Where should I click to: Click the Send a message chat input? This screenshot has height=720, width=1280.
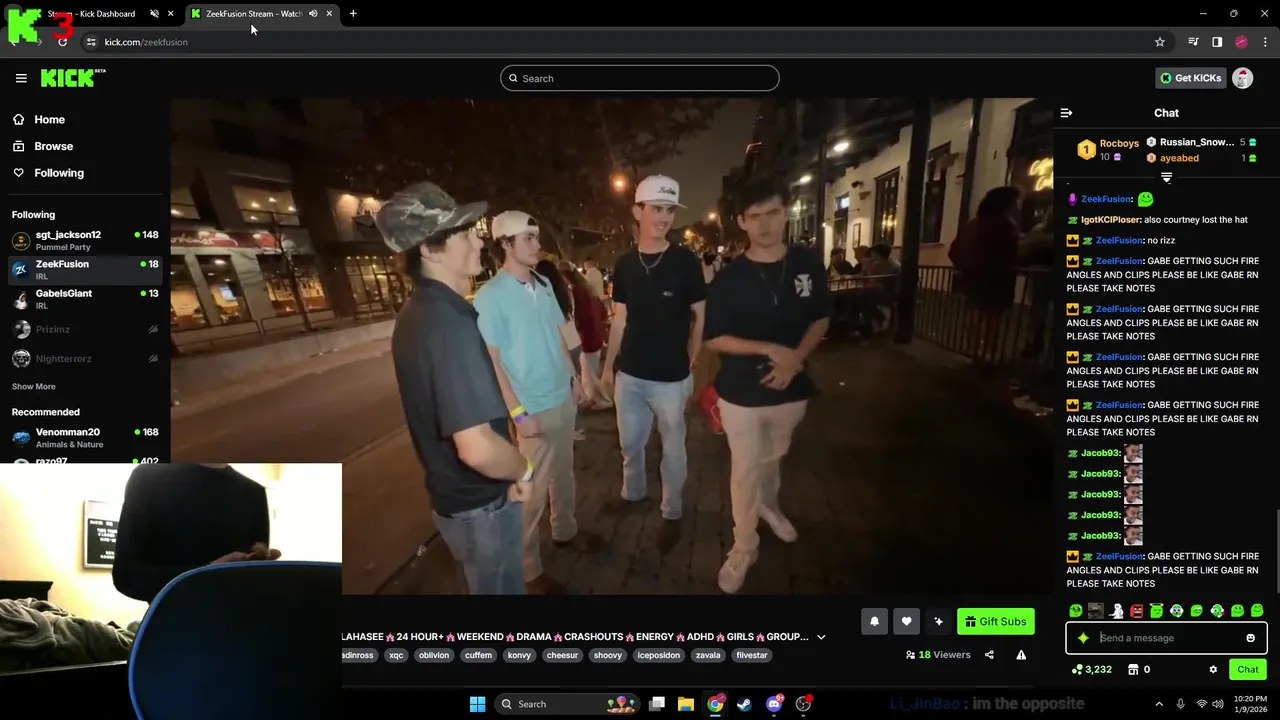pos(1168,638)
